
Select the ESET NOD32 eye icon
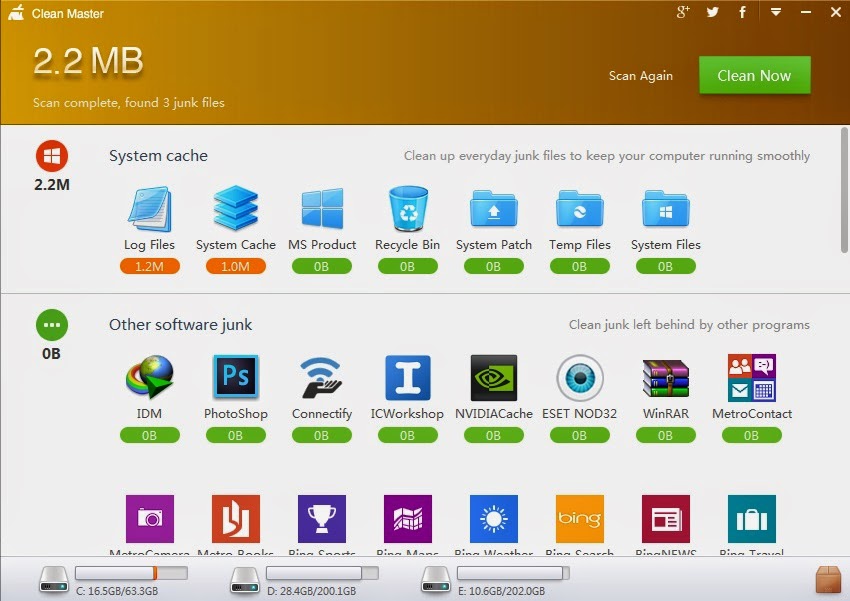point(579,377)
